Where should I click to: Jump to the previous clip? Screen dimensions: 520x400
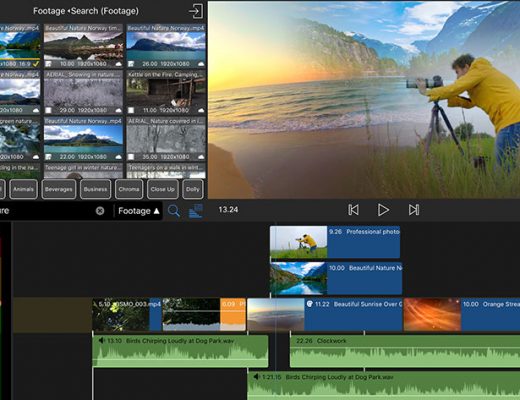353,210
